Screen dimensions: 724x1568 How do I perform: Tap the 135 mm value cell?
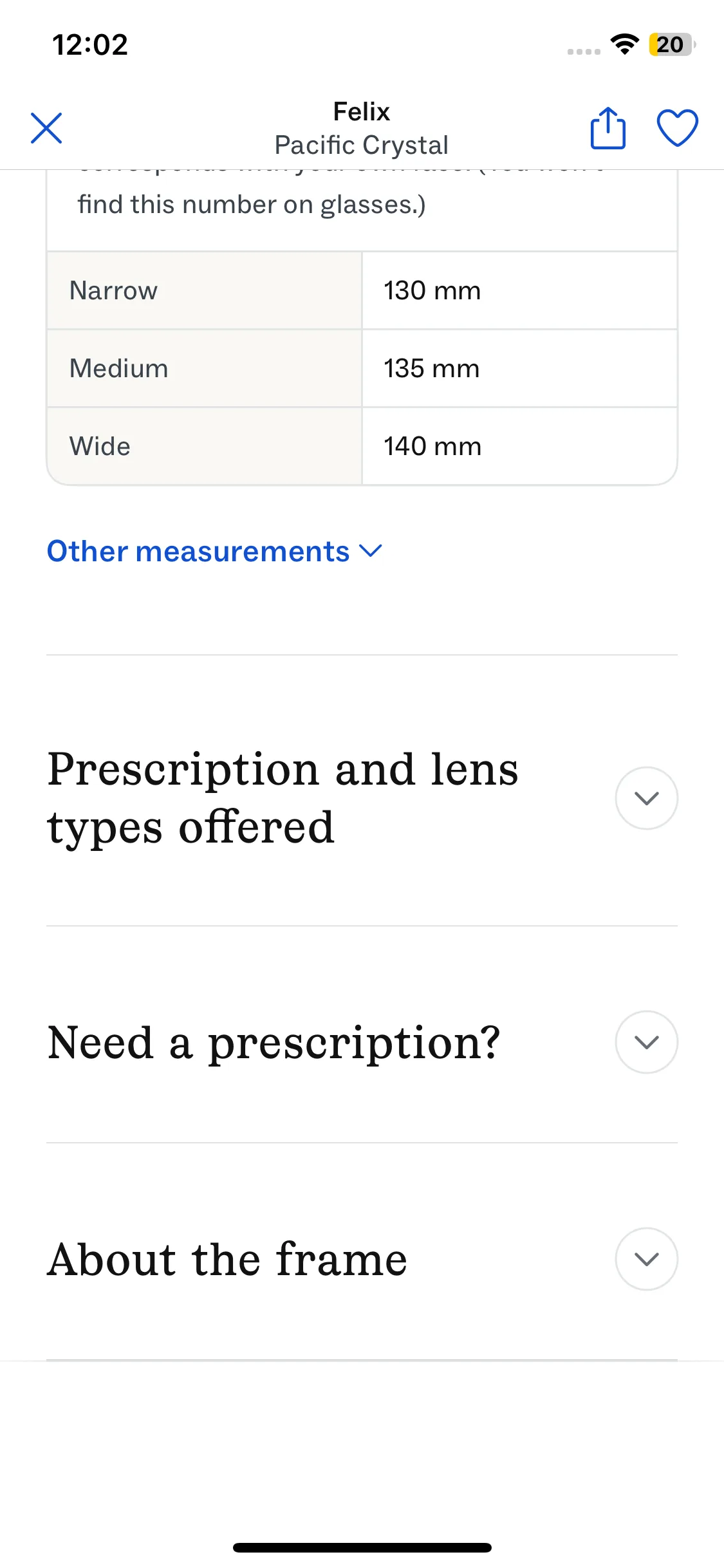(431, 369)
